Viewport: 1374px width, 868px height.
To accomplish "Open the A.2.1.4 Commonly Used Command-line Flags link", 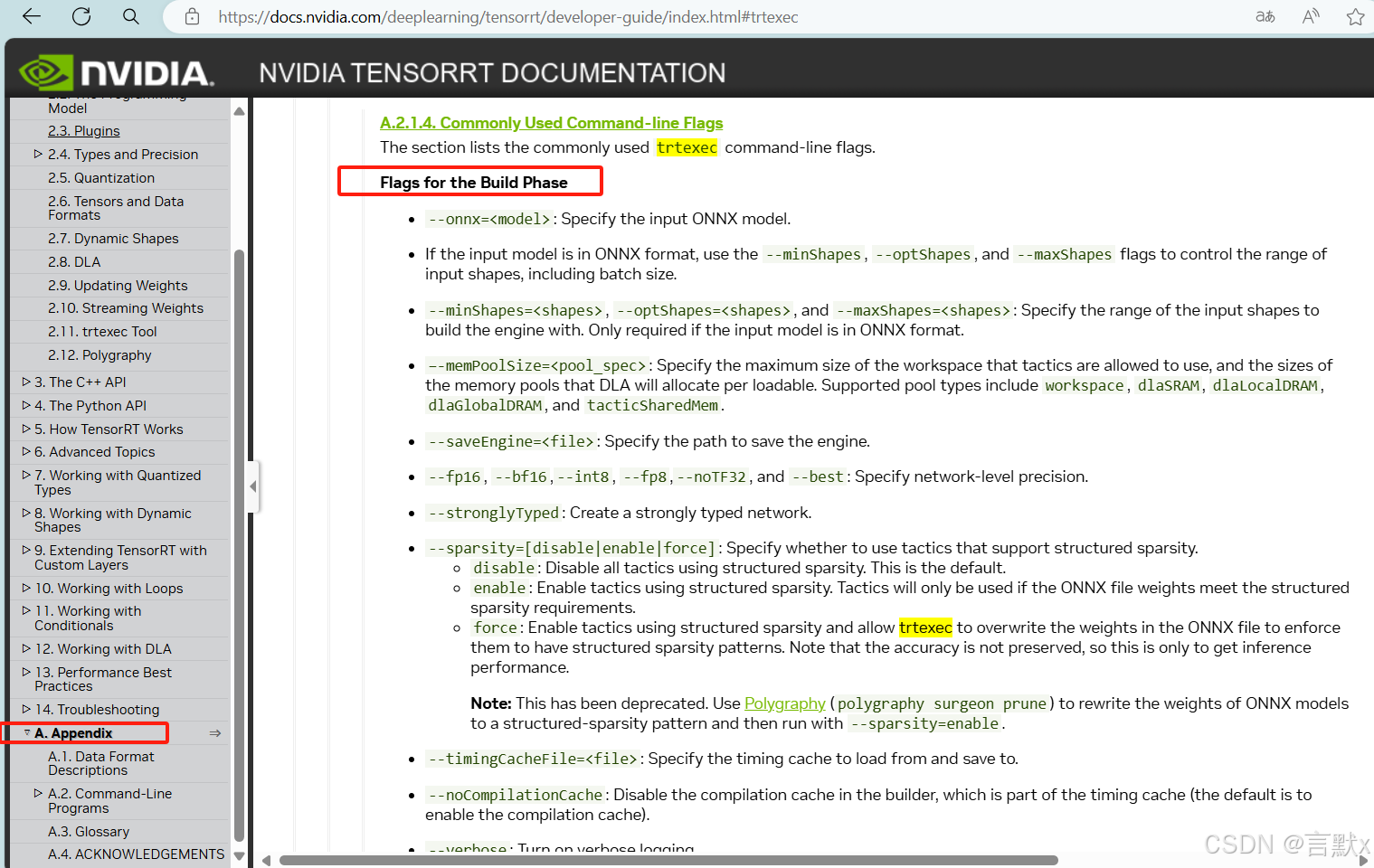I will (x=552, y=123).
